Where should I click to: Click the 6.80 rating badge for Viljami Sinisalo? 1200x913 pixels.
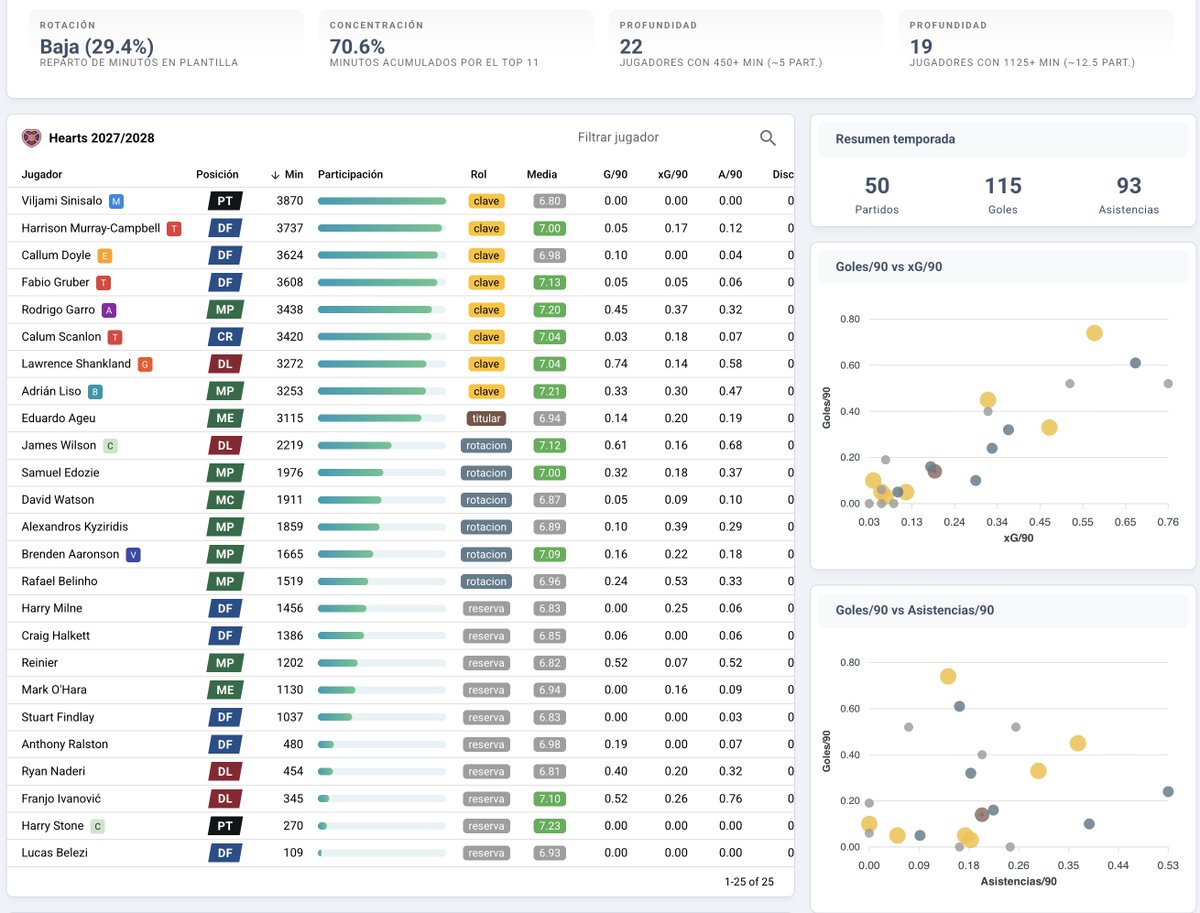tap(550, 201)
